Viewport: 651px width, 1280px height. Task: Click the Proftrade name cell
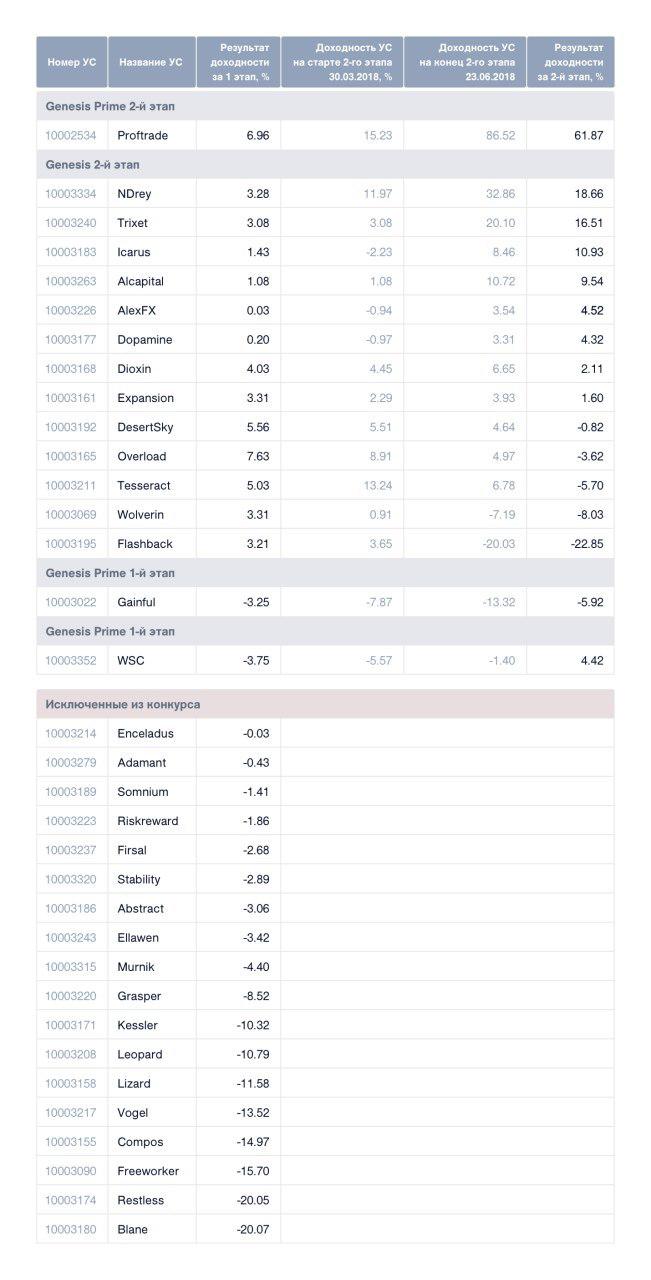pyautogui.click(x=142, y=135)
